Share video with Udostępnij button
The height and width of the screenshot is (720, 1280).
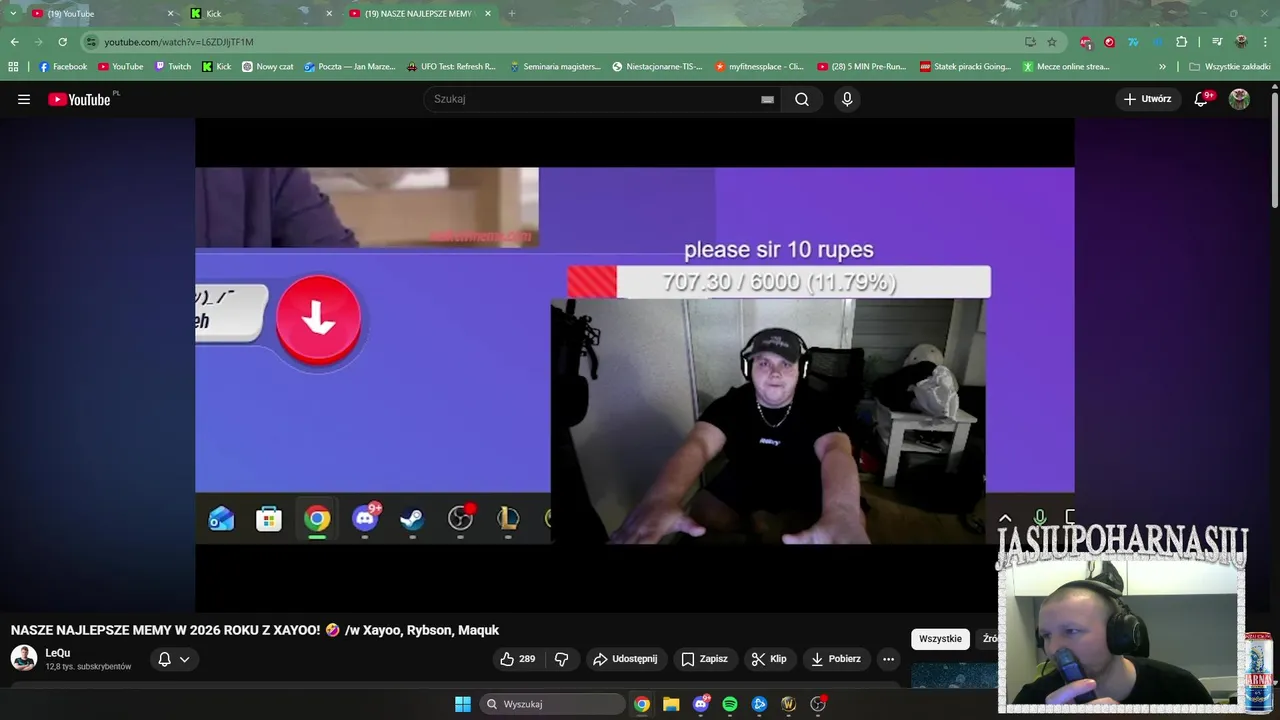pyautogui.click(x=625, y=659)
